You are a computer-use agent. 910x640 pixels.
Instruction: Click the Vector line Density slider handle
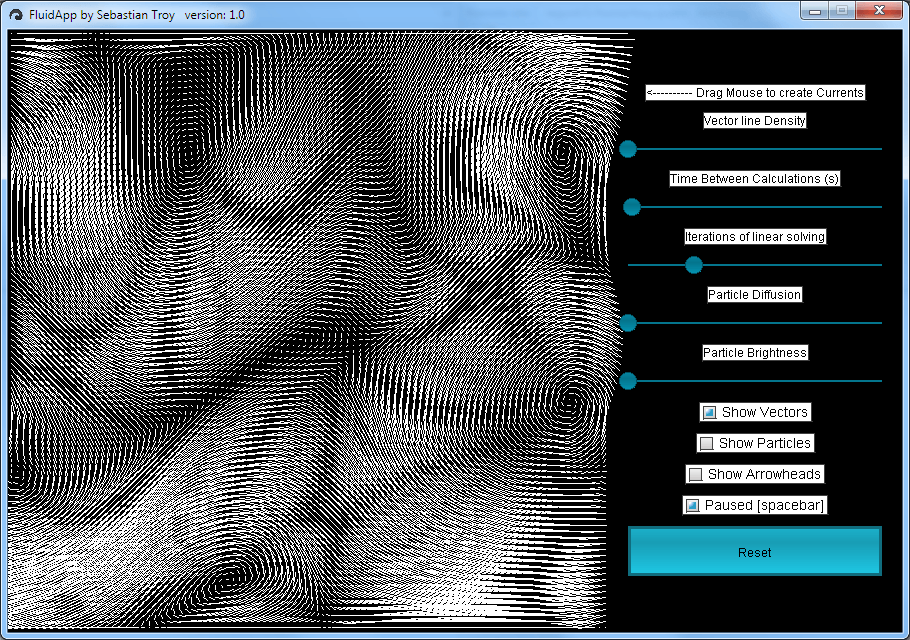tap(628, 149)
